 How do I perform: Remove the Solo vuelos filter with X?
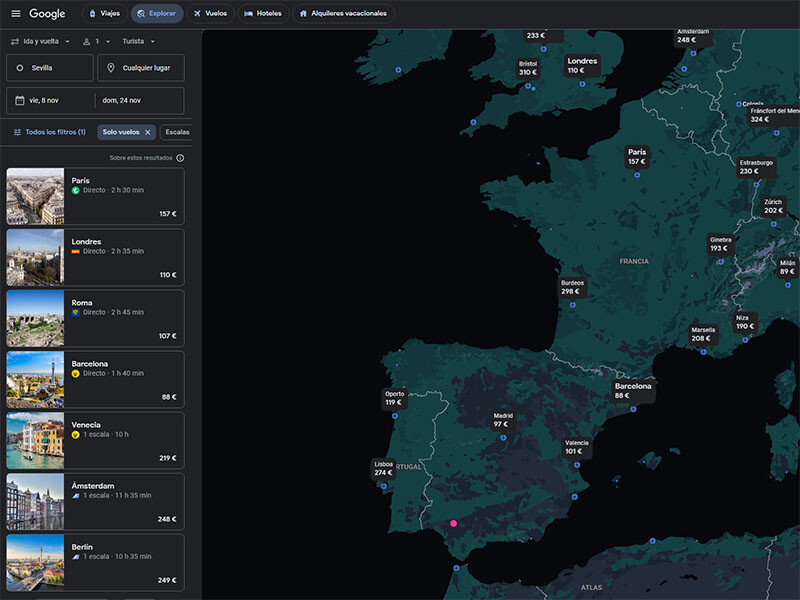point(148,132)
